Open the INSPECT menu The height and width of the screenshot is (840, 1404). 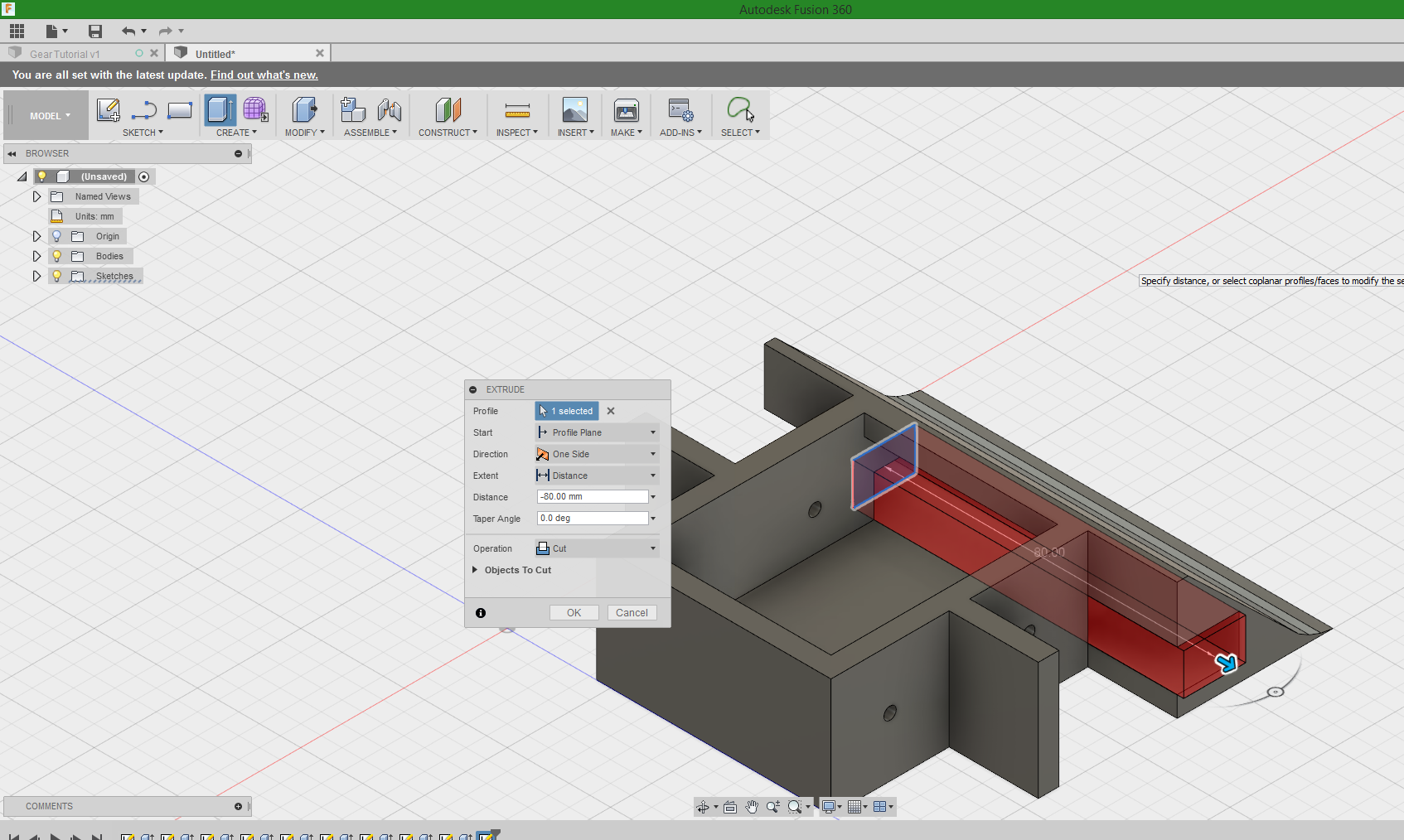click(517, 133)
